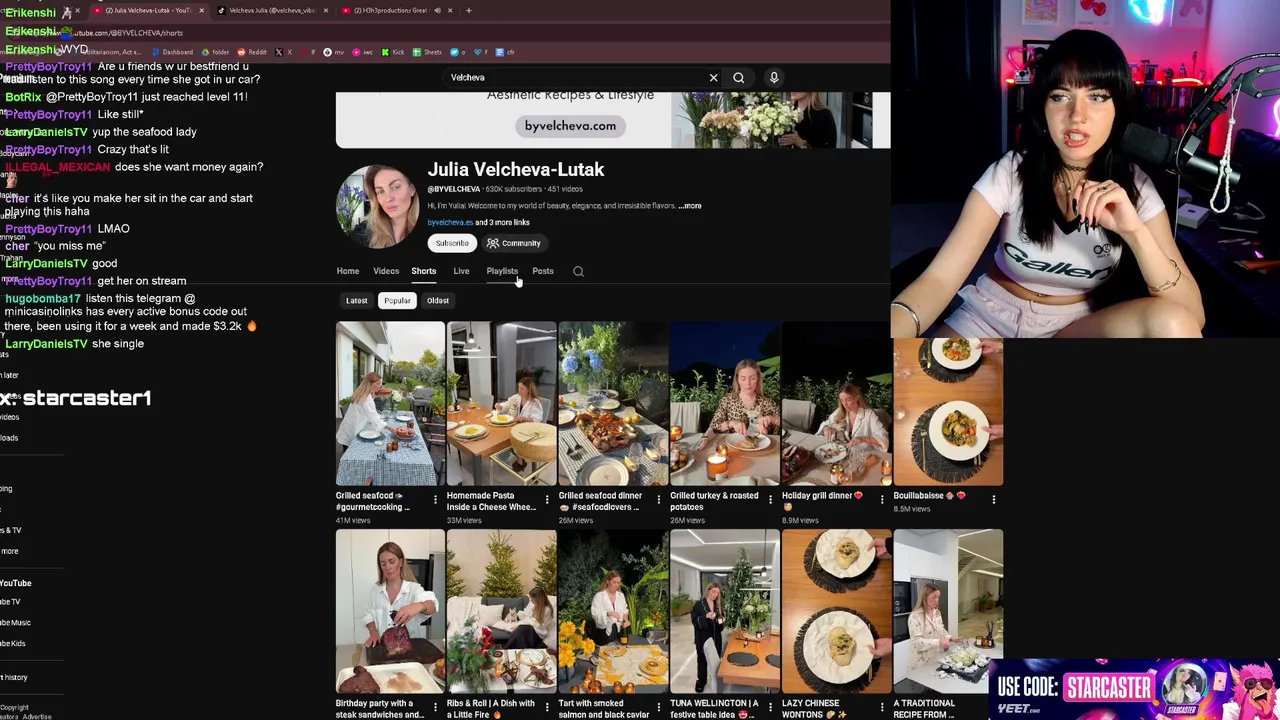
Task: Open options menu for Birthday party steak short
Action: point(435,708)
